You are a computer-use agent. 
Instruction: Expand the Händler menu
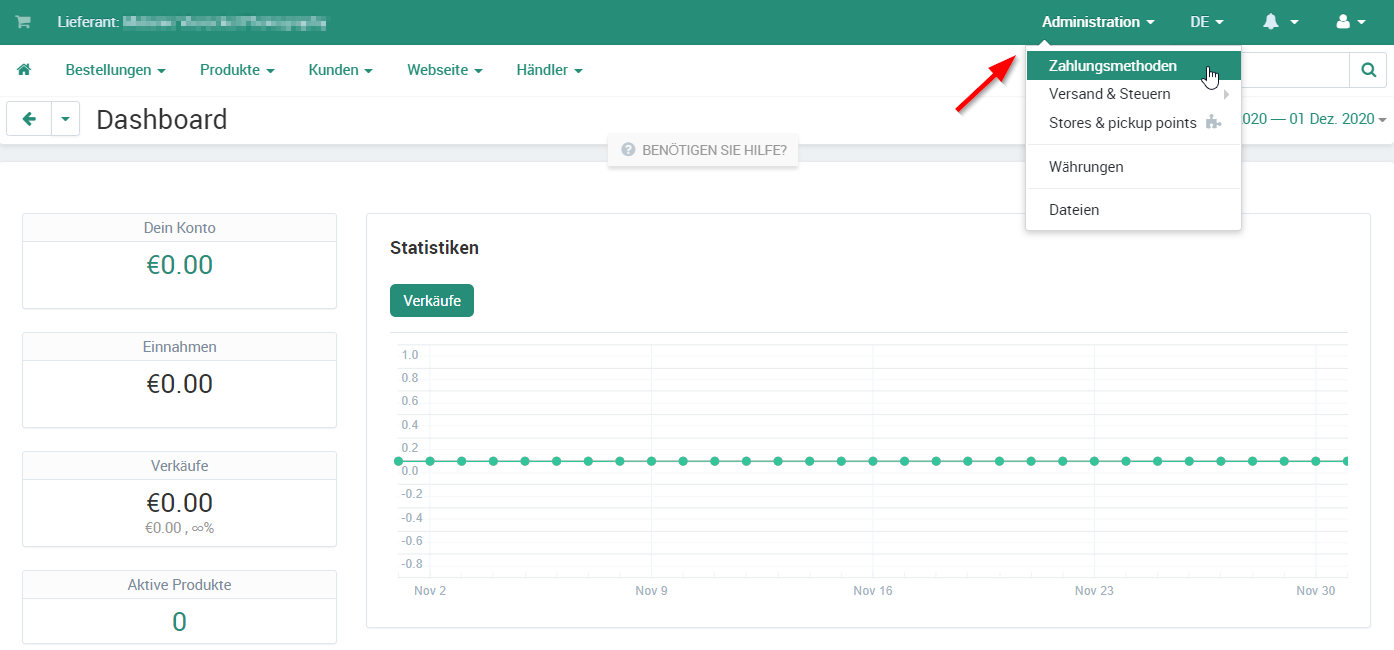coord(550,70)
